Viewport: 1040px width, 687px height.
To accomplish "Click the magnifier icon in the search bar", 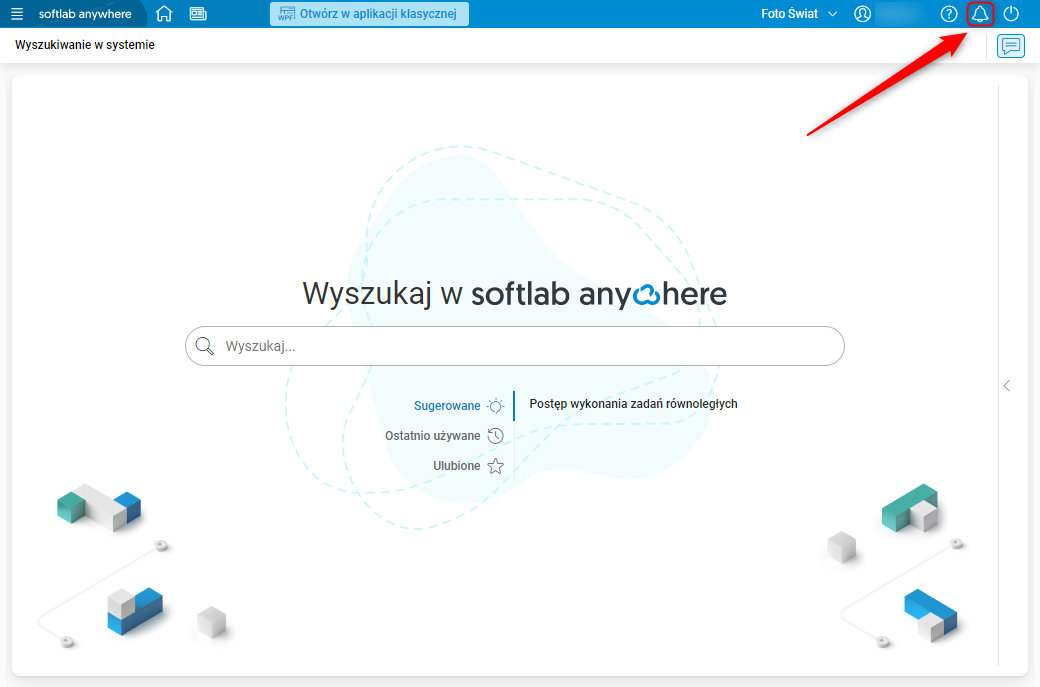I will [204, 345].
